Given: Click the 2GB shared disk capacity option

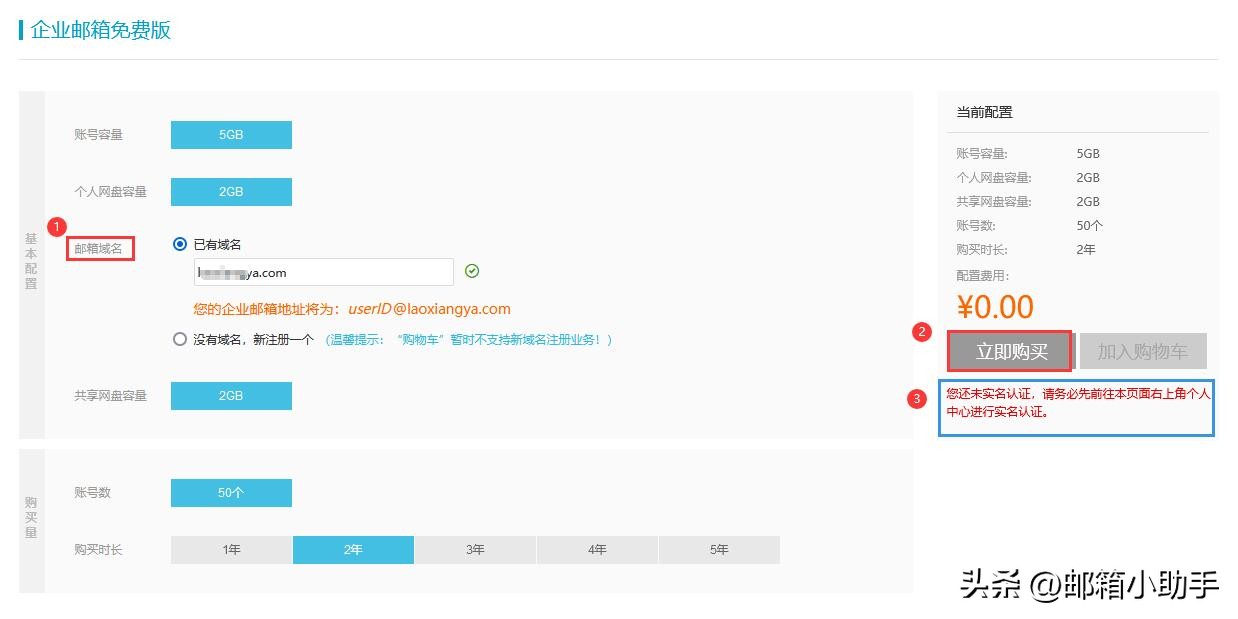Looking at the screenshot, I should [231, 395].
